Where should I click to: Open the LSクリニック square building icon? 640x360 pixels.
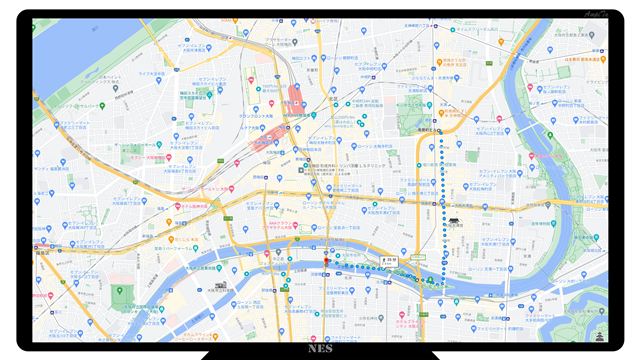coord(301,170)
